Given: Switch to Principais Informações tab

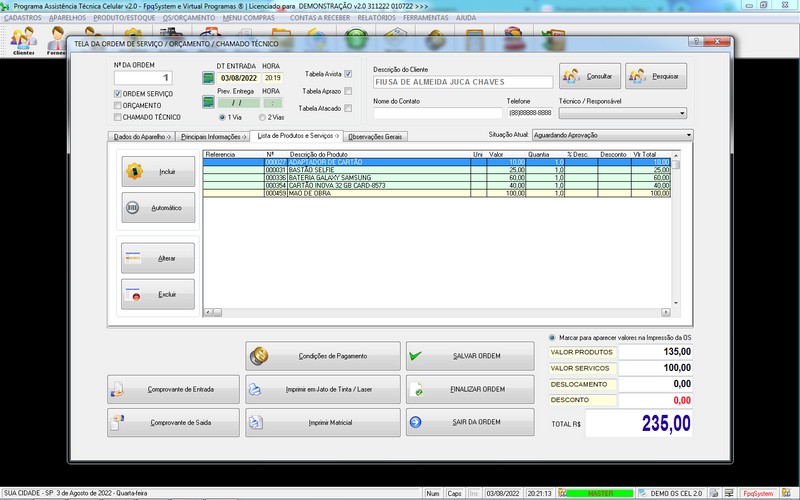Looking at the screenshot, I should tap(213, 137).
